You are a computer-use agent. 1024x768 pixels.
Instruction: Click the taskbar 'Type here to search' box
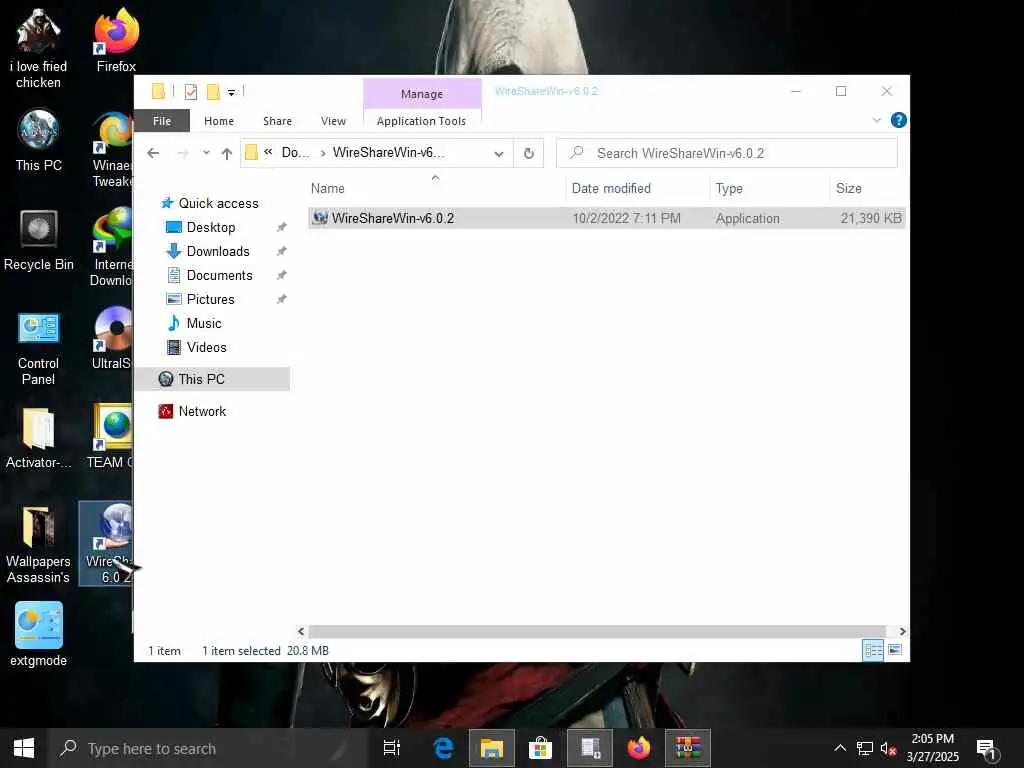point(209,748)
